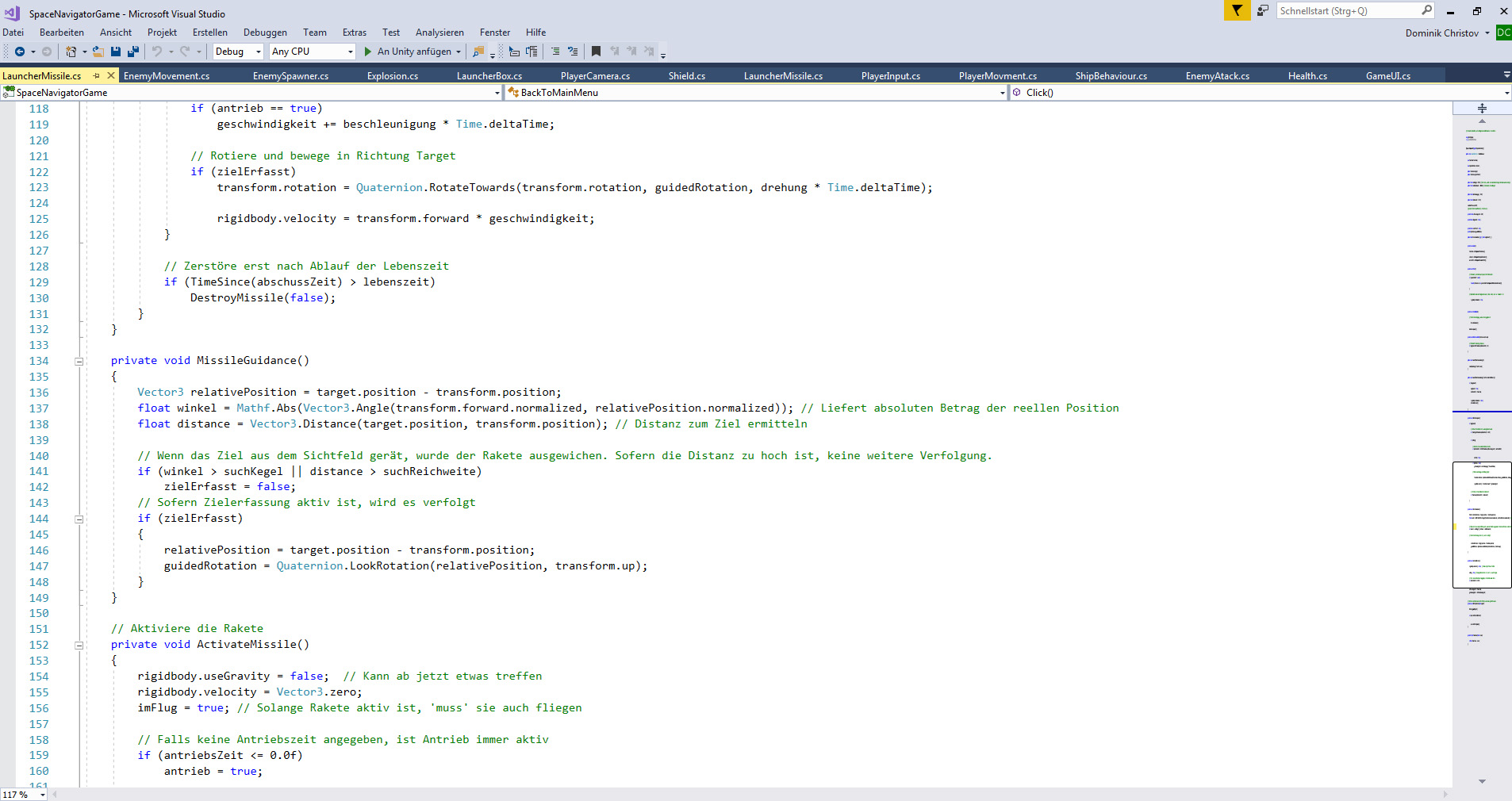The width and height of the screenshot is (1512, 801).
Task: Open the Any CPU platform dropdown
Action: (312, 52)
